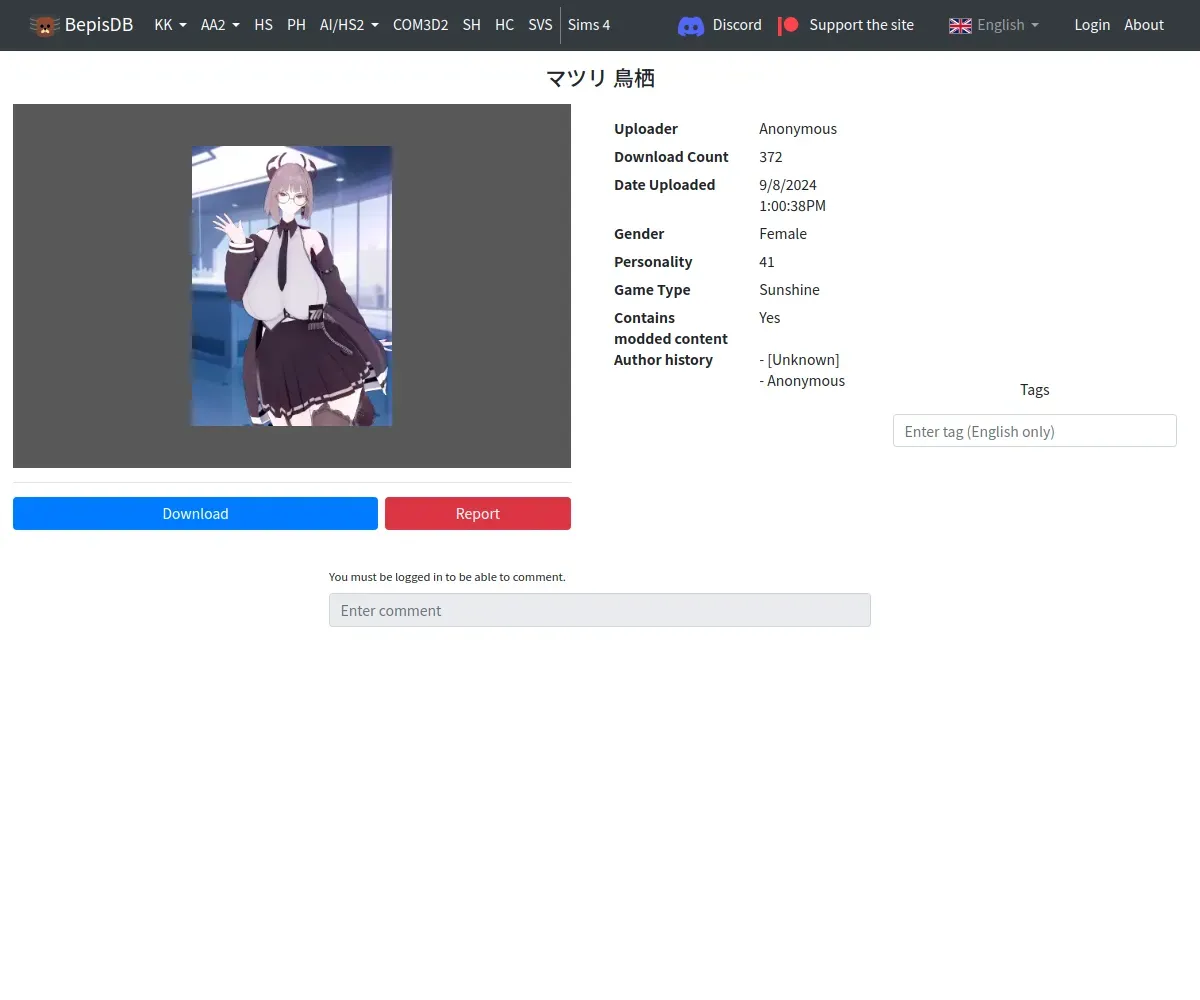The height and width of the screenshot is (1000, 1200).
Task: Focus the Enter tag input field
Action: click(1034, 431)
